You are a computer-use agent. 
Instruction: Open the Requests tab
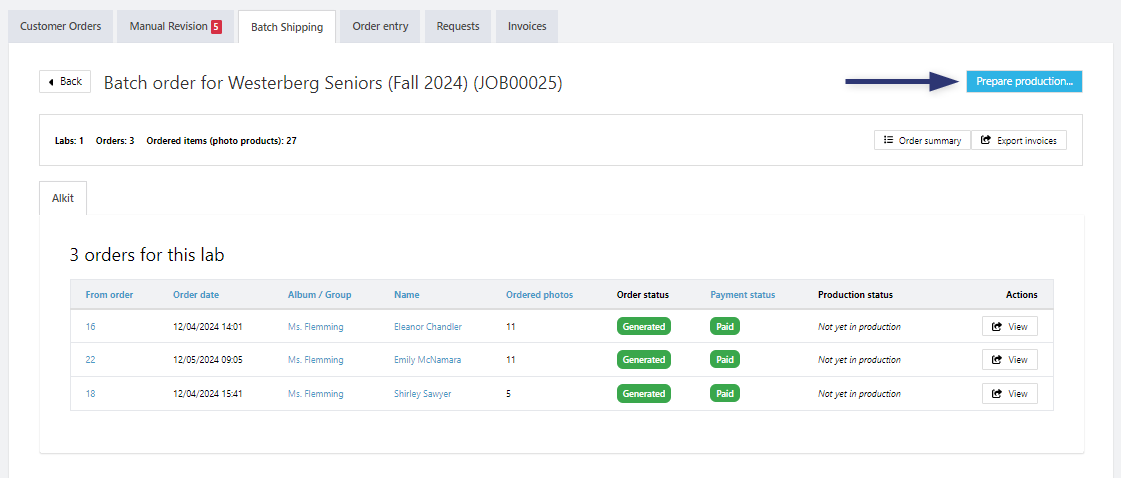[458, 26]
